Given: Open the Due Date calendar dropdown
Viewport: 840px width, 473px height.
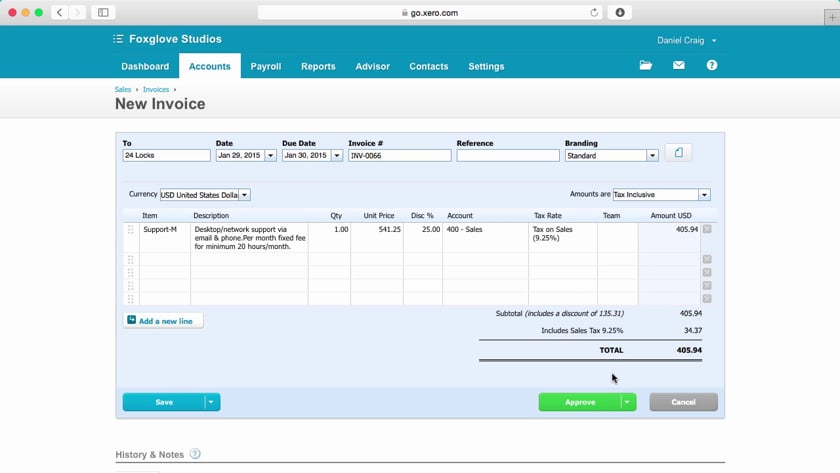Looking at the screenshot, I should click(337, 155).
